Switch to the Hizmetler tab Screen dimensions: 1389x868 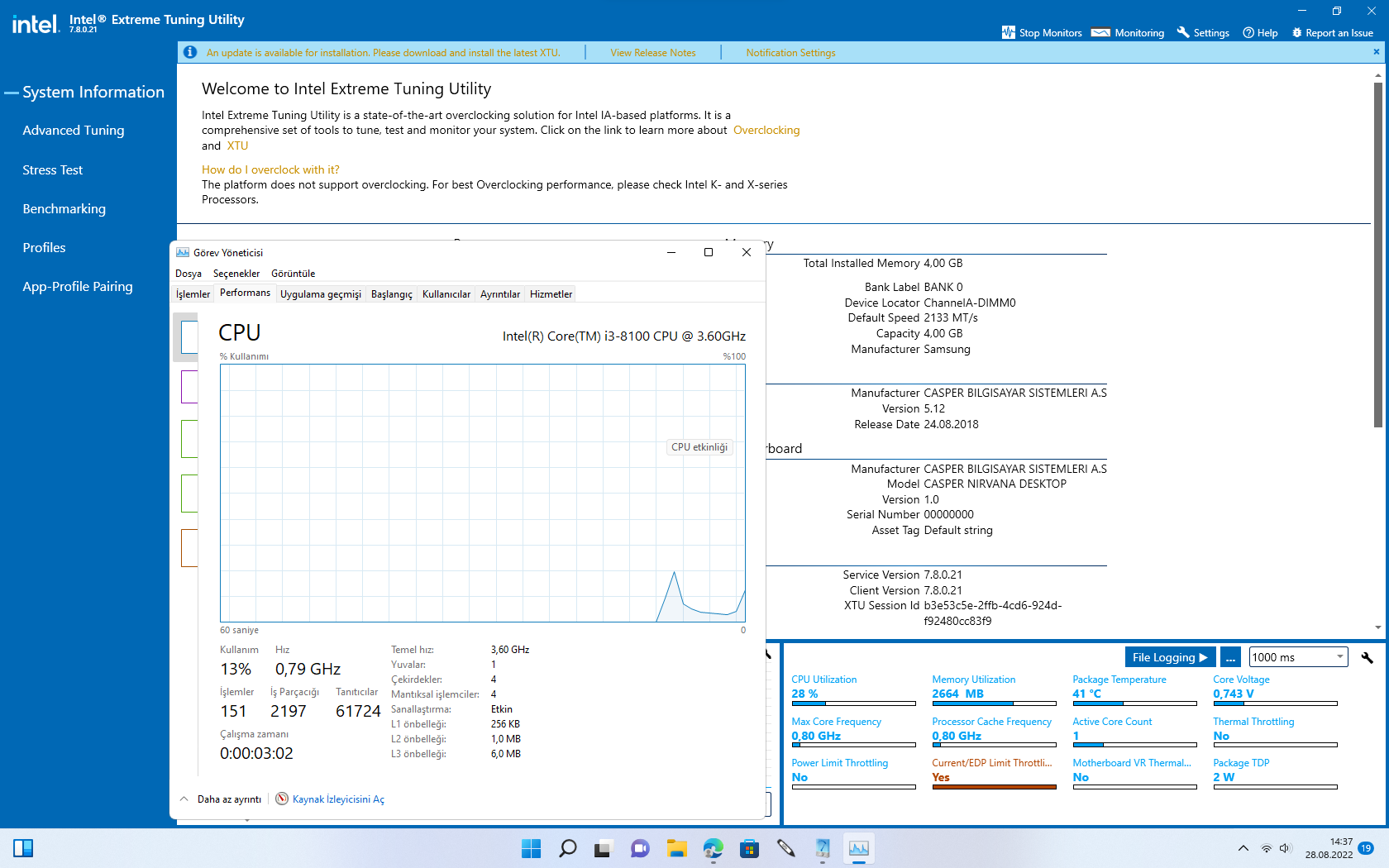tap(551, 294)
